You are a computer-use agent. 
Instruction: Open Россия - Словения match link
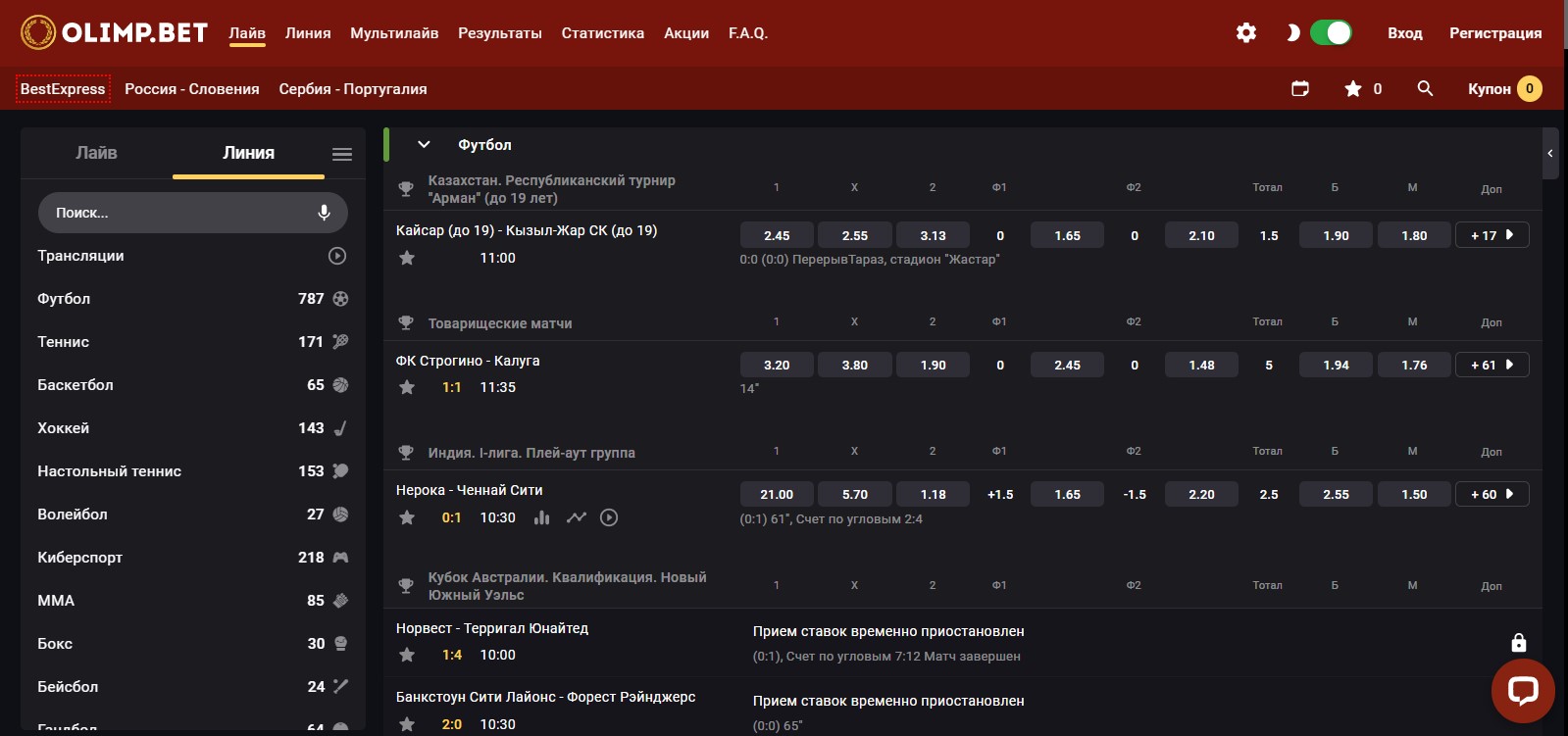[192, 89]
